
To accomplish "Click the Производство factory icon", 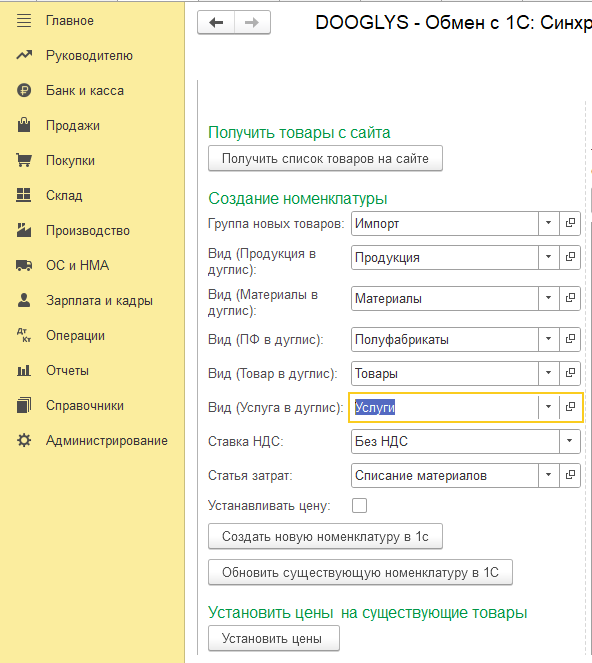I will (24, 230).
